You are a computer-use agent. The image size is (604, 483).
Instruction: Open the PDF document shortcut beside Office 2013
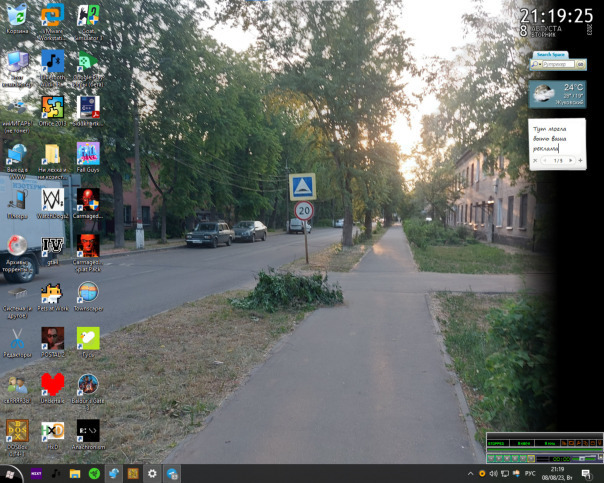point(88,111)
